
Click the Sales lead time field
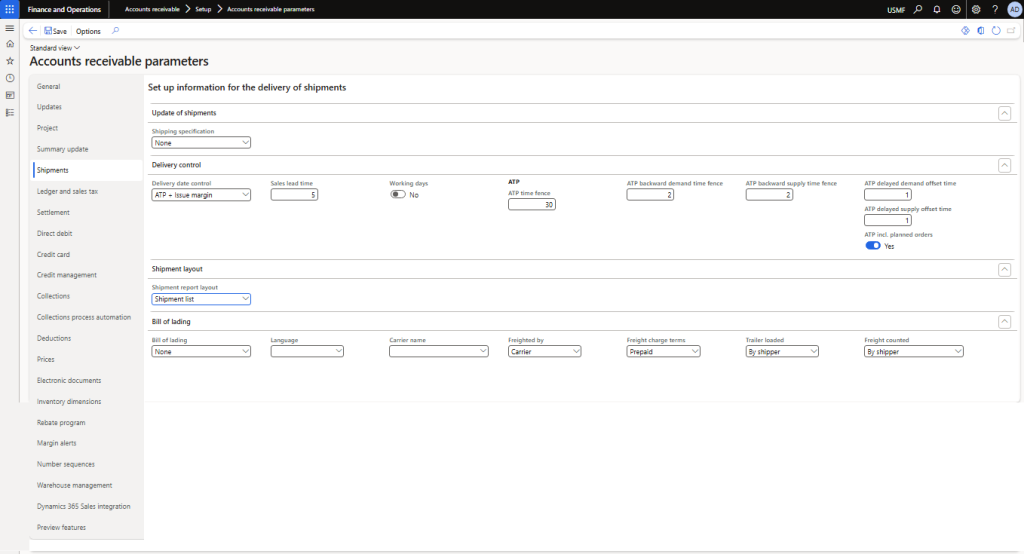tap(295, 195)
